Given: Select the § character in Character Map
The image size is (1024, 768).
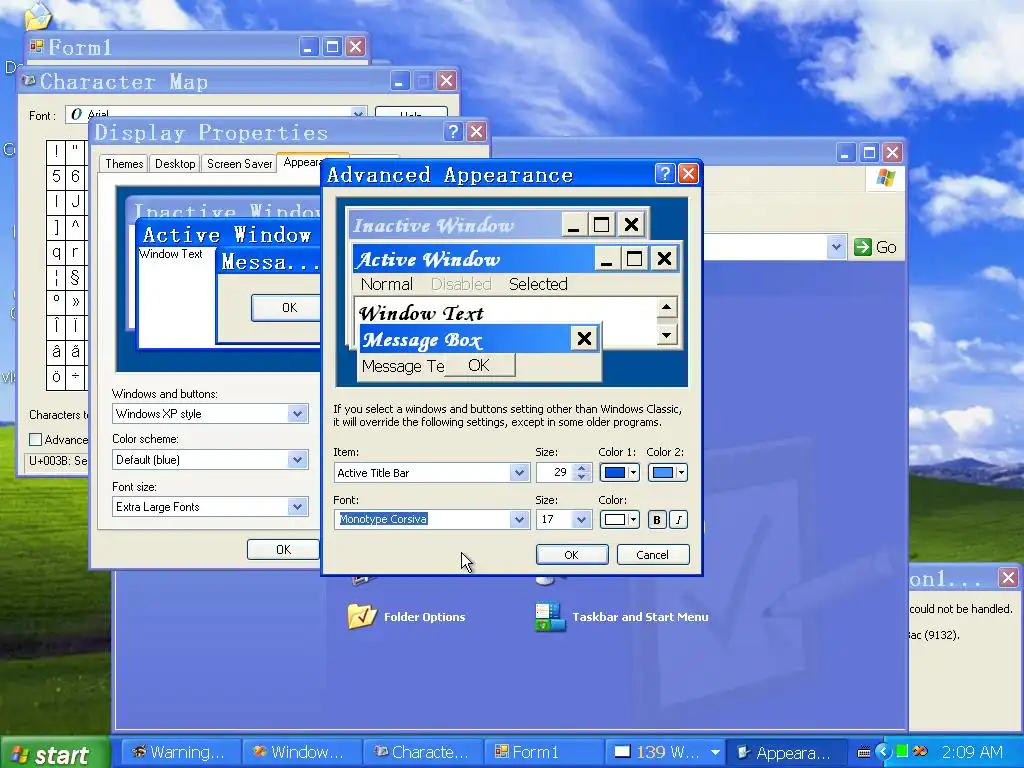Looking at the screenshot, I should click(75, 277).
